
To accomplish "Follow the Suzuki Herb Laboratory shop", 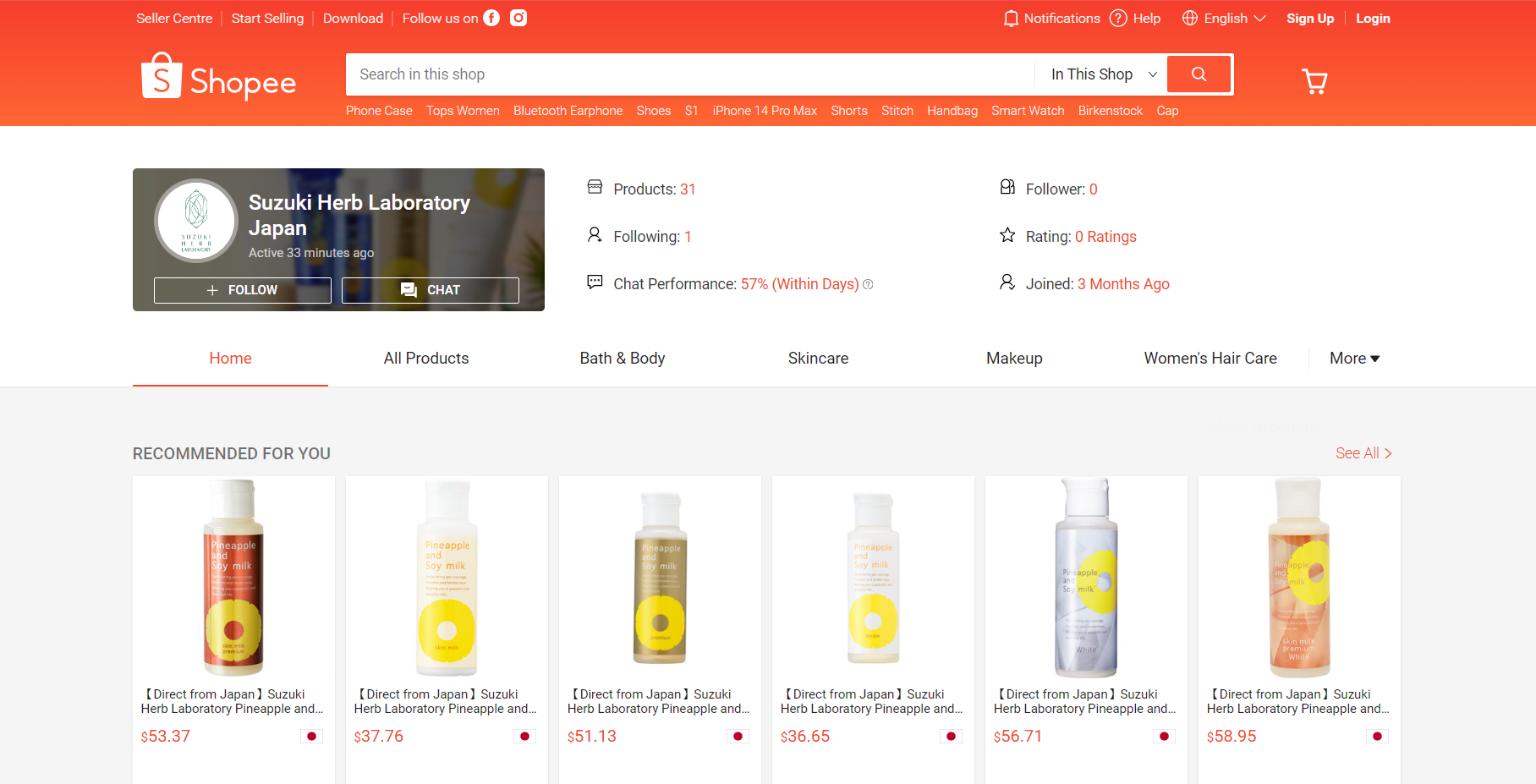I will 243,290.
